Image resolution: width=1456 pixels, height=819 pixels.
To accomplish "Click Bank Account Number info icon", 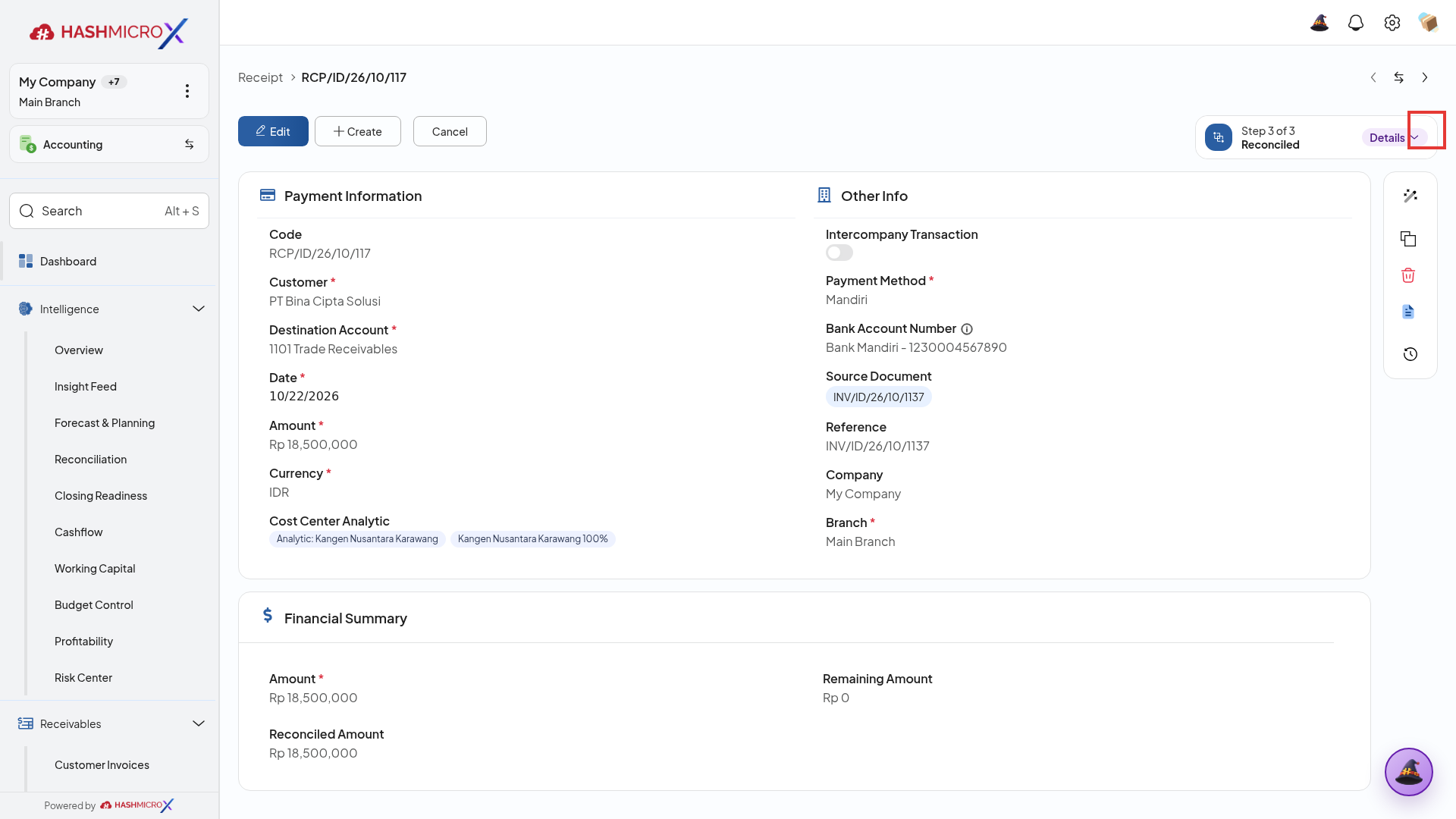I will click(x=967, y=329).
